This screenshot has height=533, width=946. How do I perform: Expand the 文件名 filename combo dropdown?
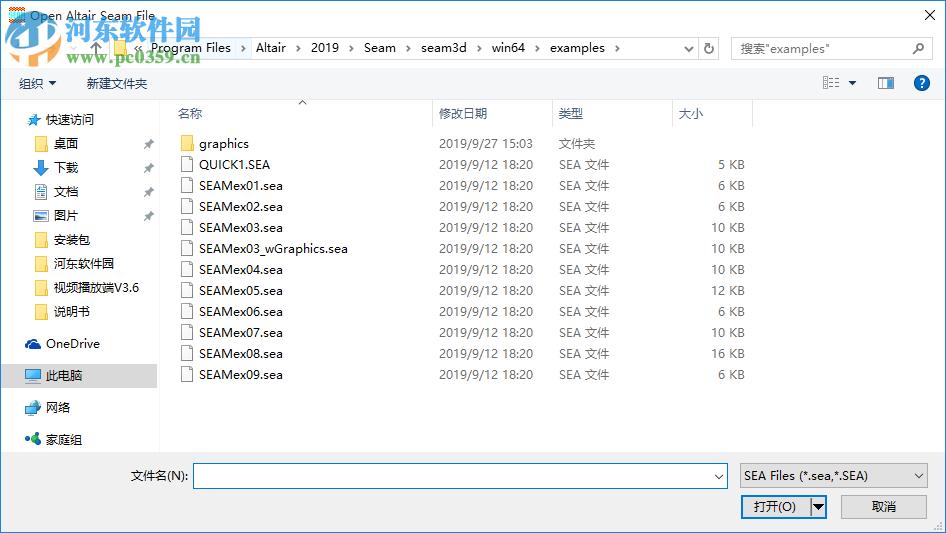pyautogui.click(x=719, y=476)
